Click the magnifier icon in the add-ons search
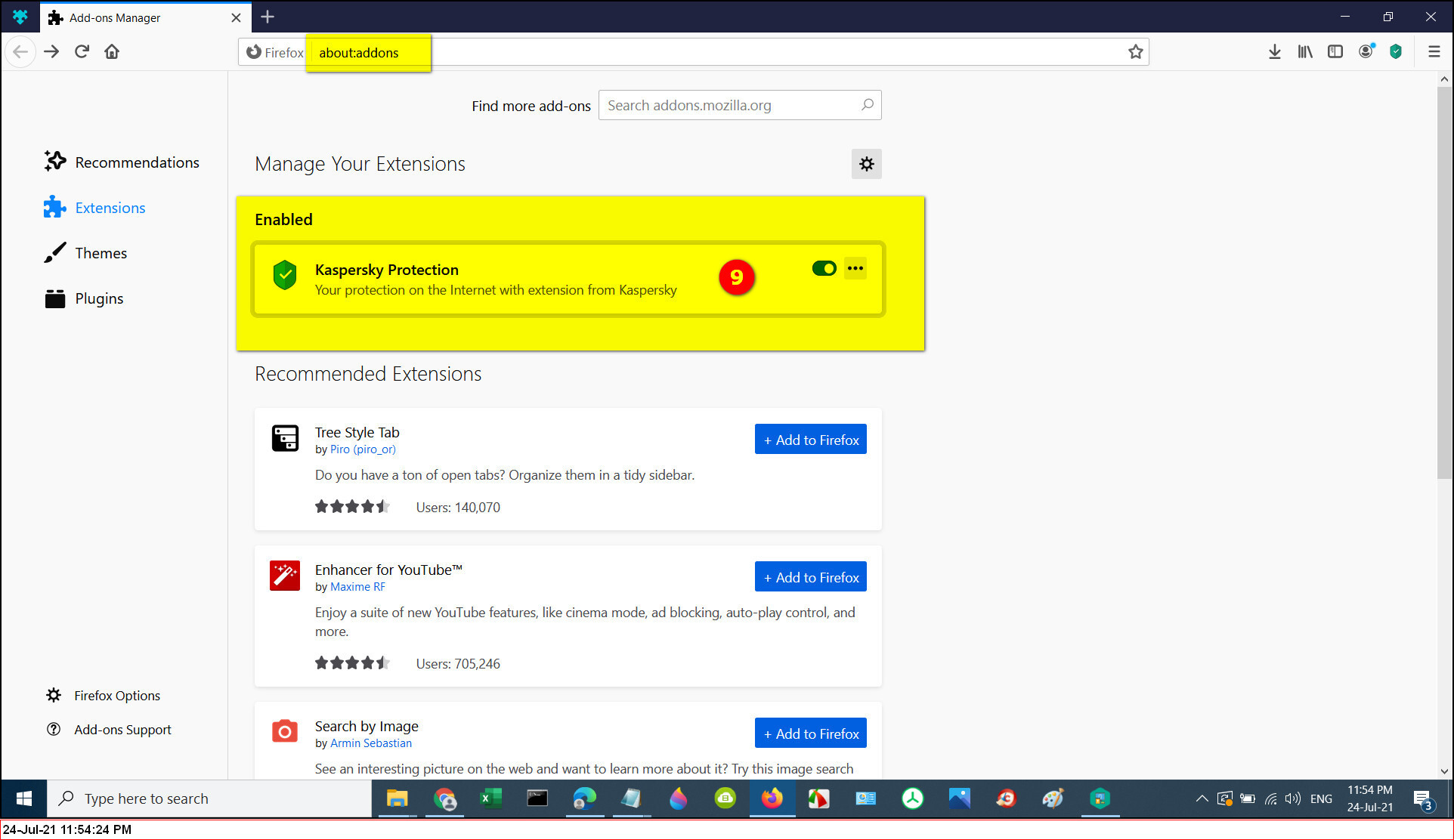The width and height of the screenshot is (1454, 840). tap(867, 105)
